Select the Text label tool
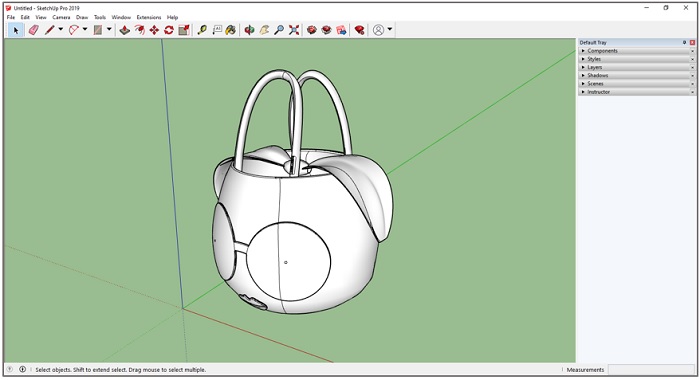Viewport: 700px width, 380px height. coord(217,30)
